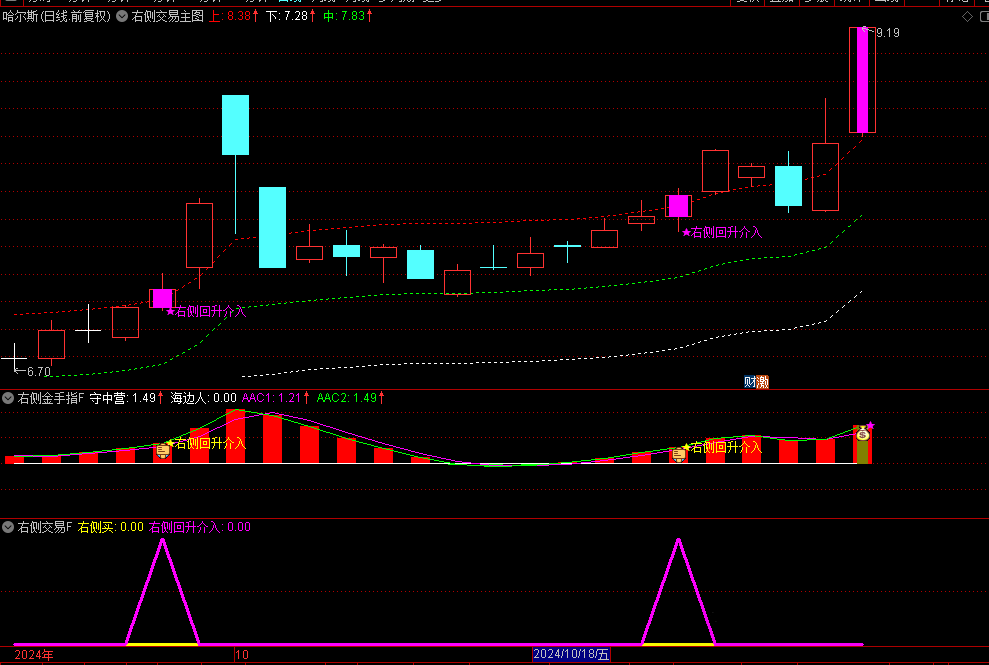Screen dimensions: 989x665
Task: Click the 上: 8.38 indicator value
Action: pyautogui.click(x=233, y=16)
